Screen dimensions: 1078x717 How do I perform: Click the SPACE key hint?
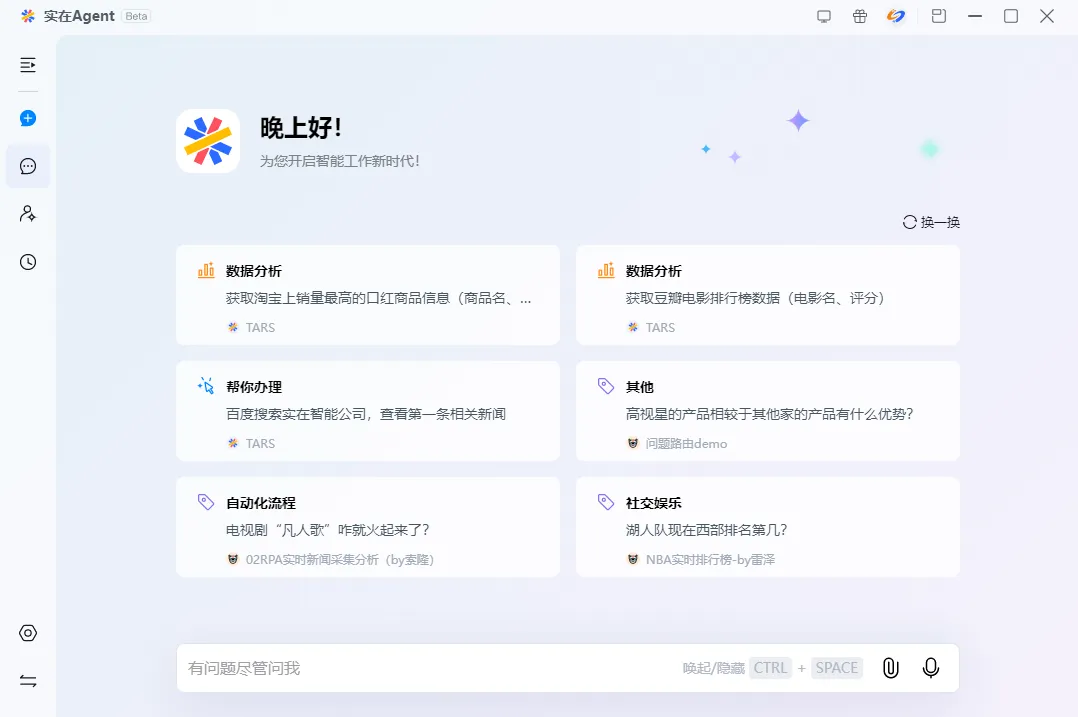[x=837, y=668]
